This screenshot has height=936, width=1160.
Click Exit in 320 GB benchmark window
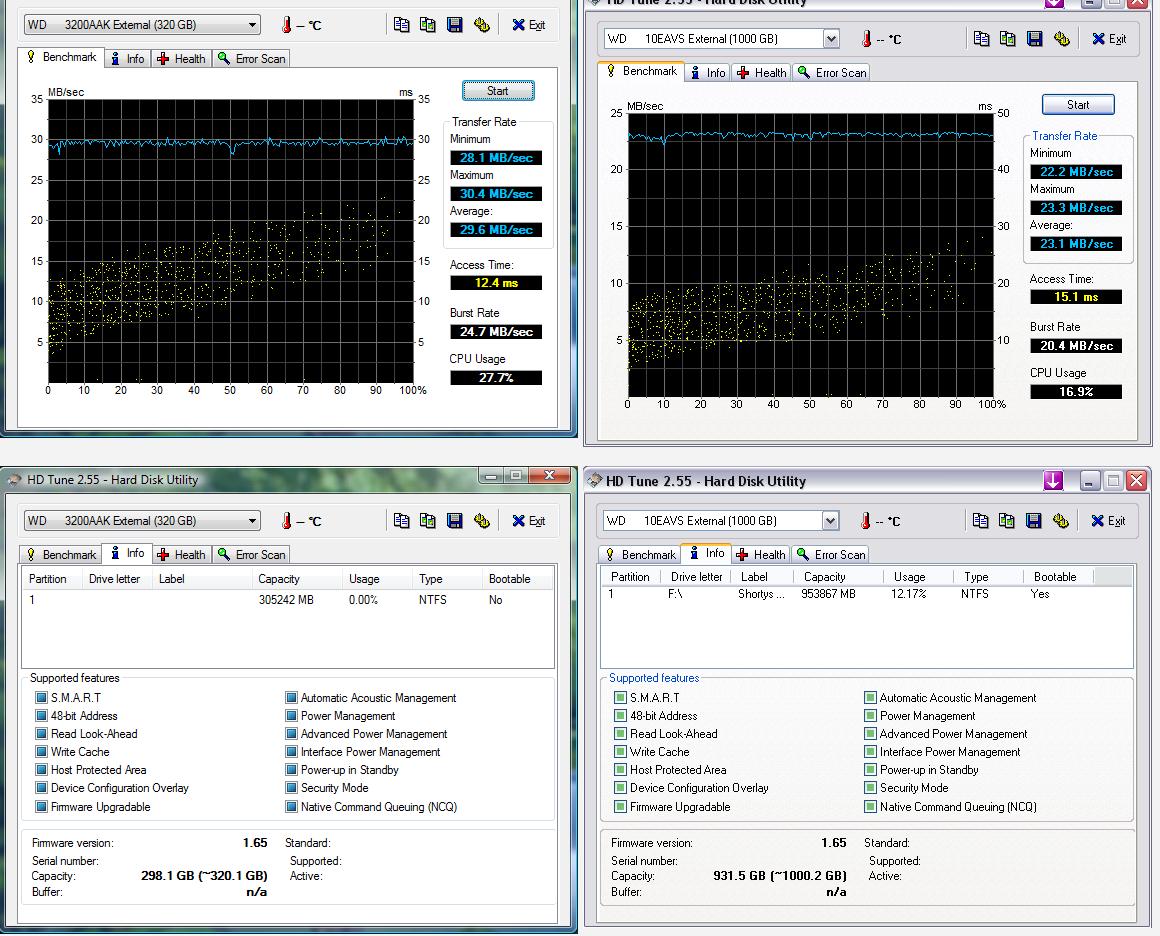click(x=529, y=25)
